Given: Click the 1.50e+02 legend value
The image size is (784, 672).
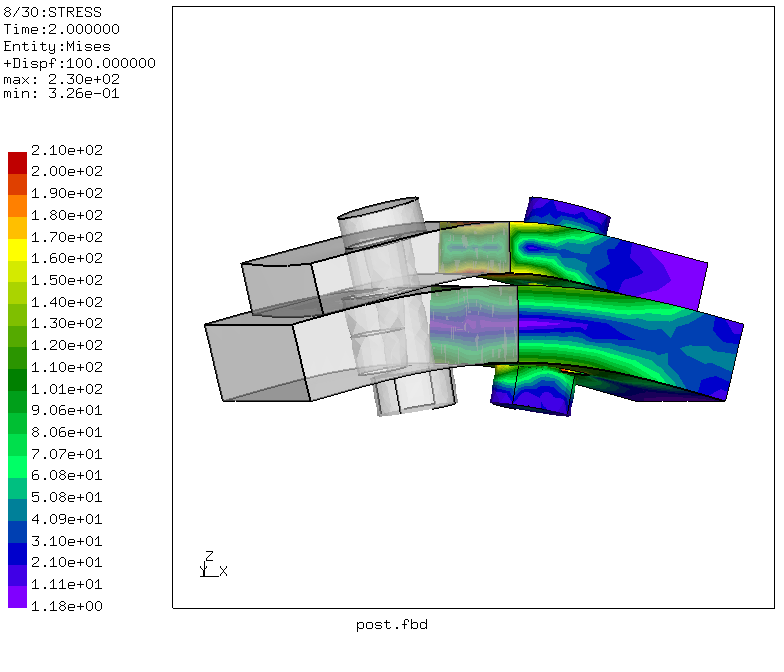Looking at the screenshot, I should pos(66,280).
